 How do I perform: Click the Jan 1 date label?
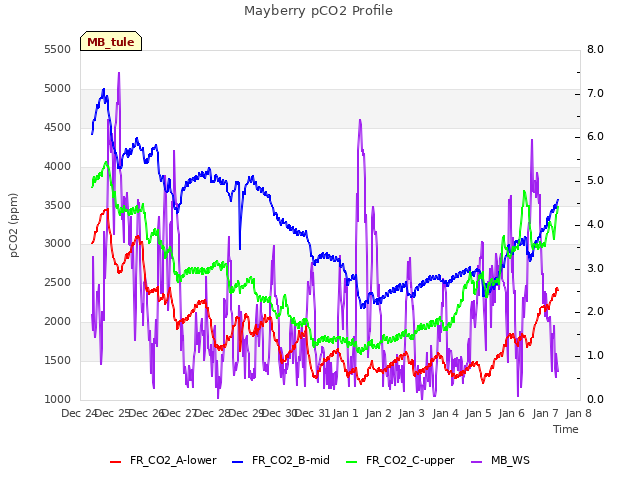click(346, 413)
